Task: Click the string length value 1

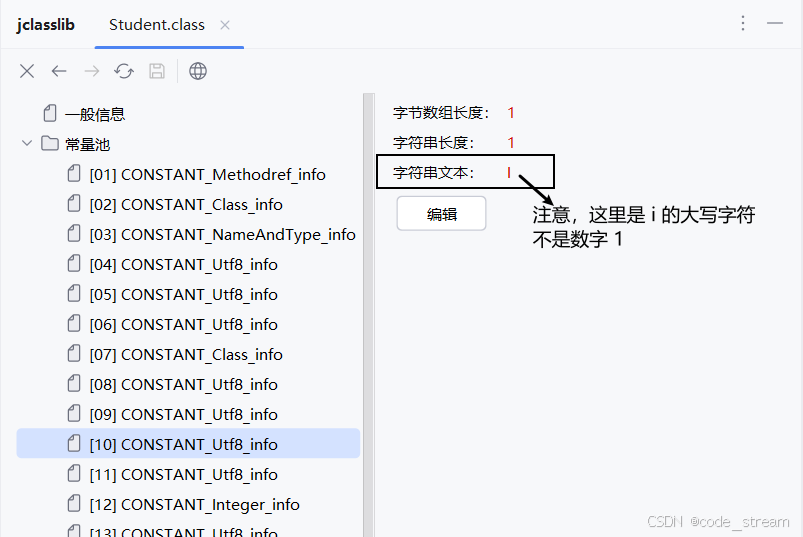Action: click(511, 143)
